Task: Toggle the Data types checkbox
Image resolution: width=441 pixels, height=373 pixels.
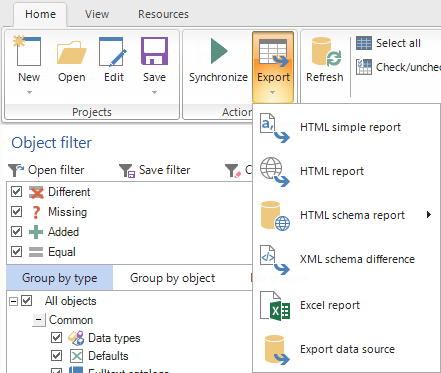Action: pyautogui.click(x=56, y=338)
